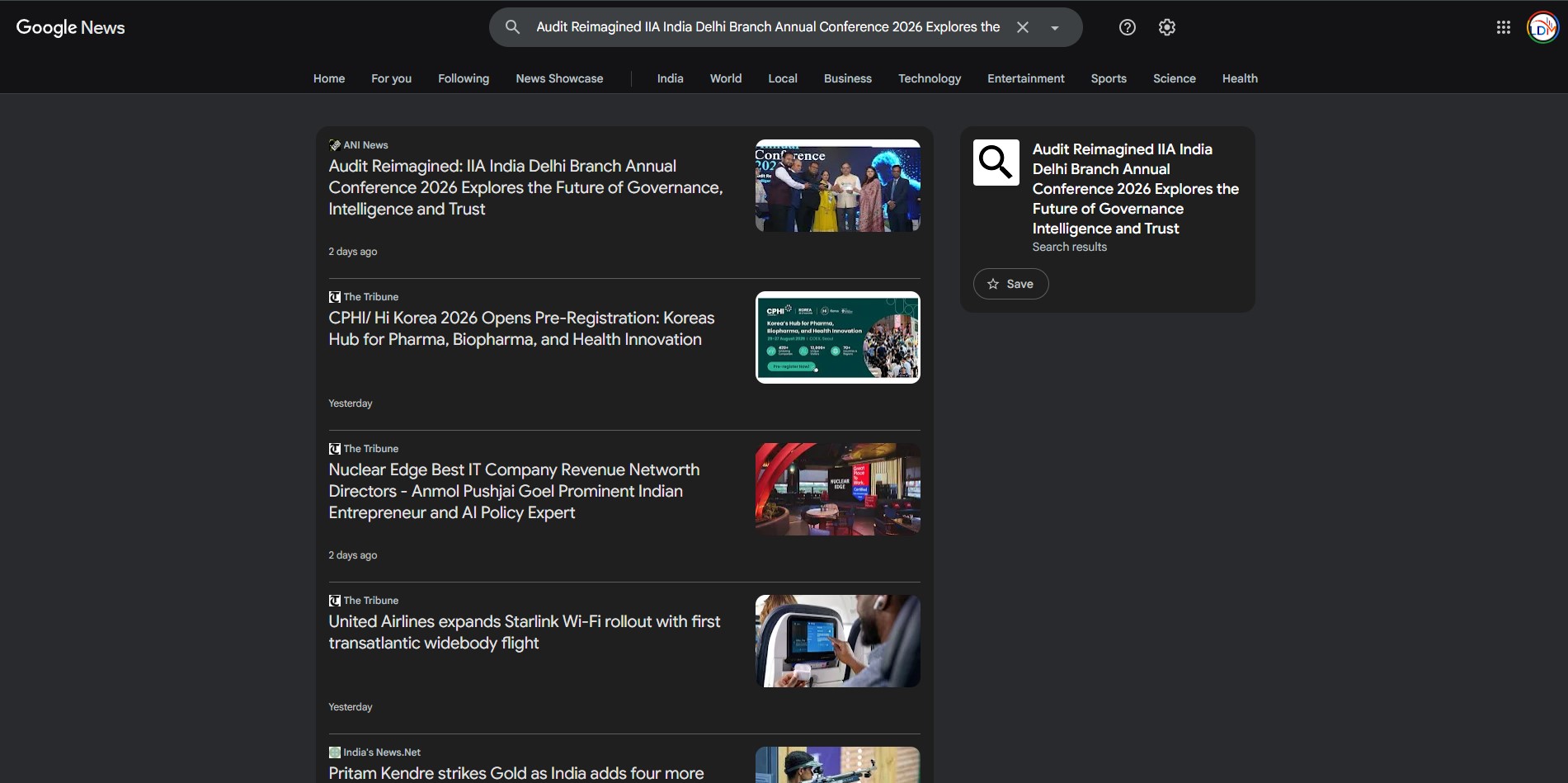The image size is (1568, 783).
Task: Open the Health section
Action: point(1240,78)
